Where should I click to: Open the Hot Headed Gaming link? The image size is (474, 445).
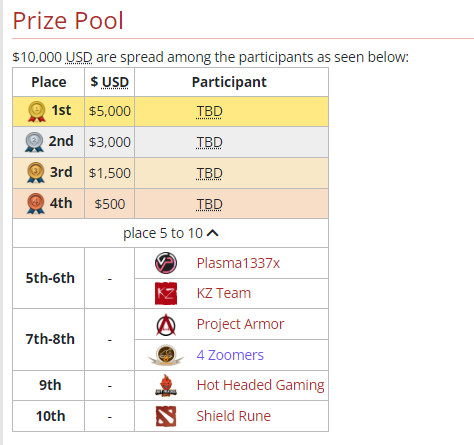click(x=260, y=385)
